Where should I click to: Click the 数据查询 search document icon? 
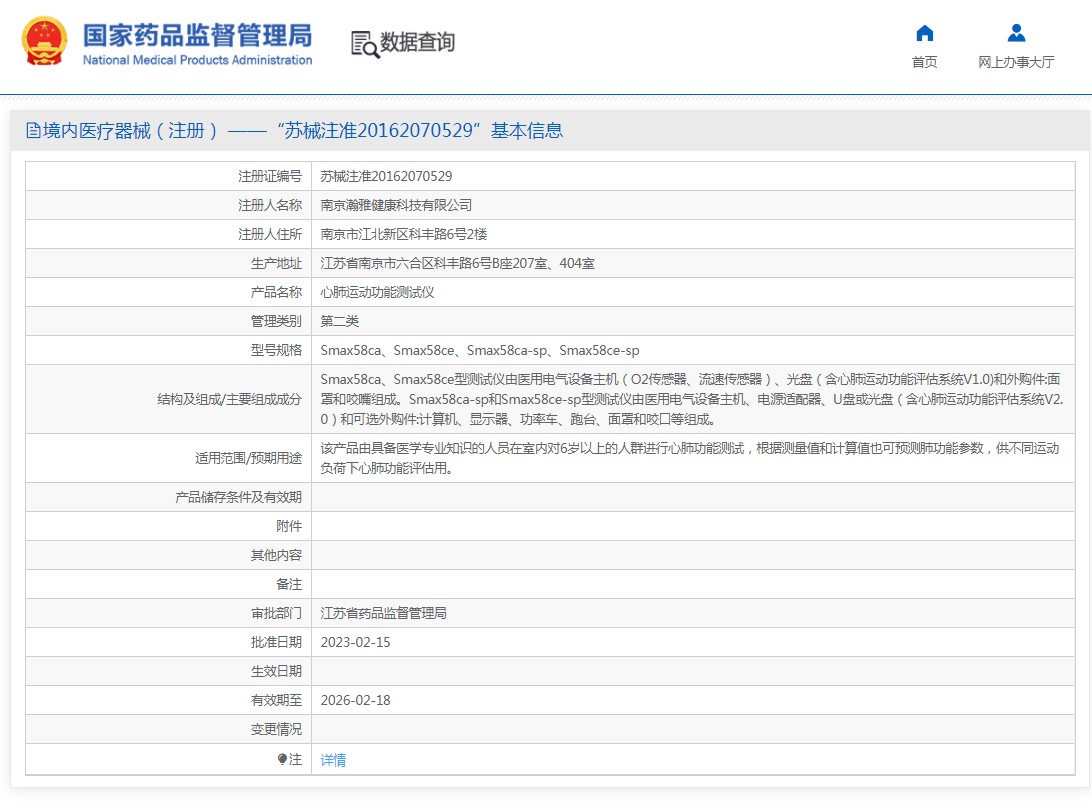(x=365, y=45)
